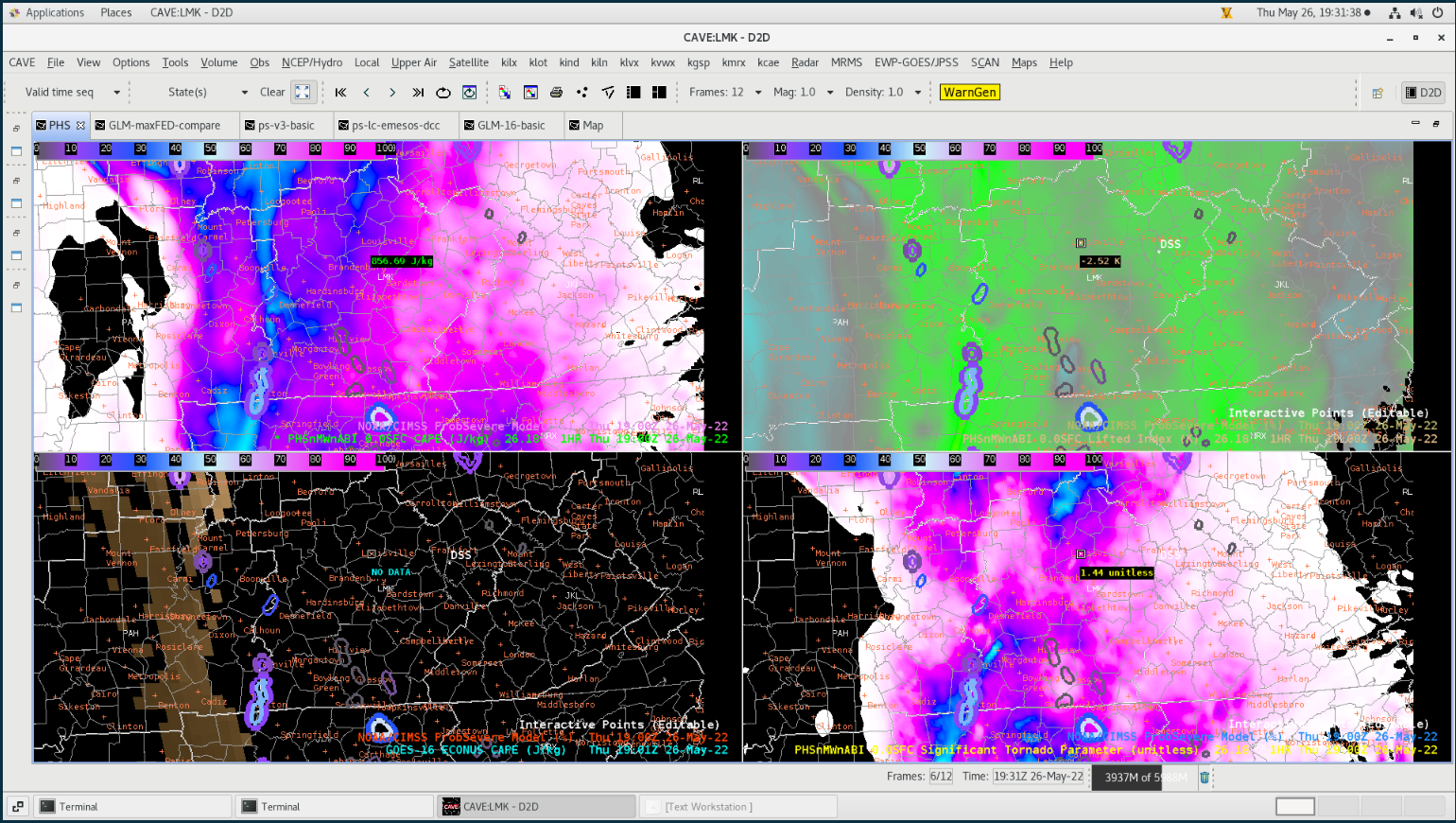This screenshot has width=1456, height=823.
Task: Click the Frames 6/12 status field
Action: (941, 777)
